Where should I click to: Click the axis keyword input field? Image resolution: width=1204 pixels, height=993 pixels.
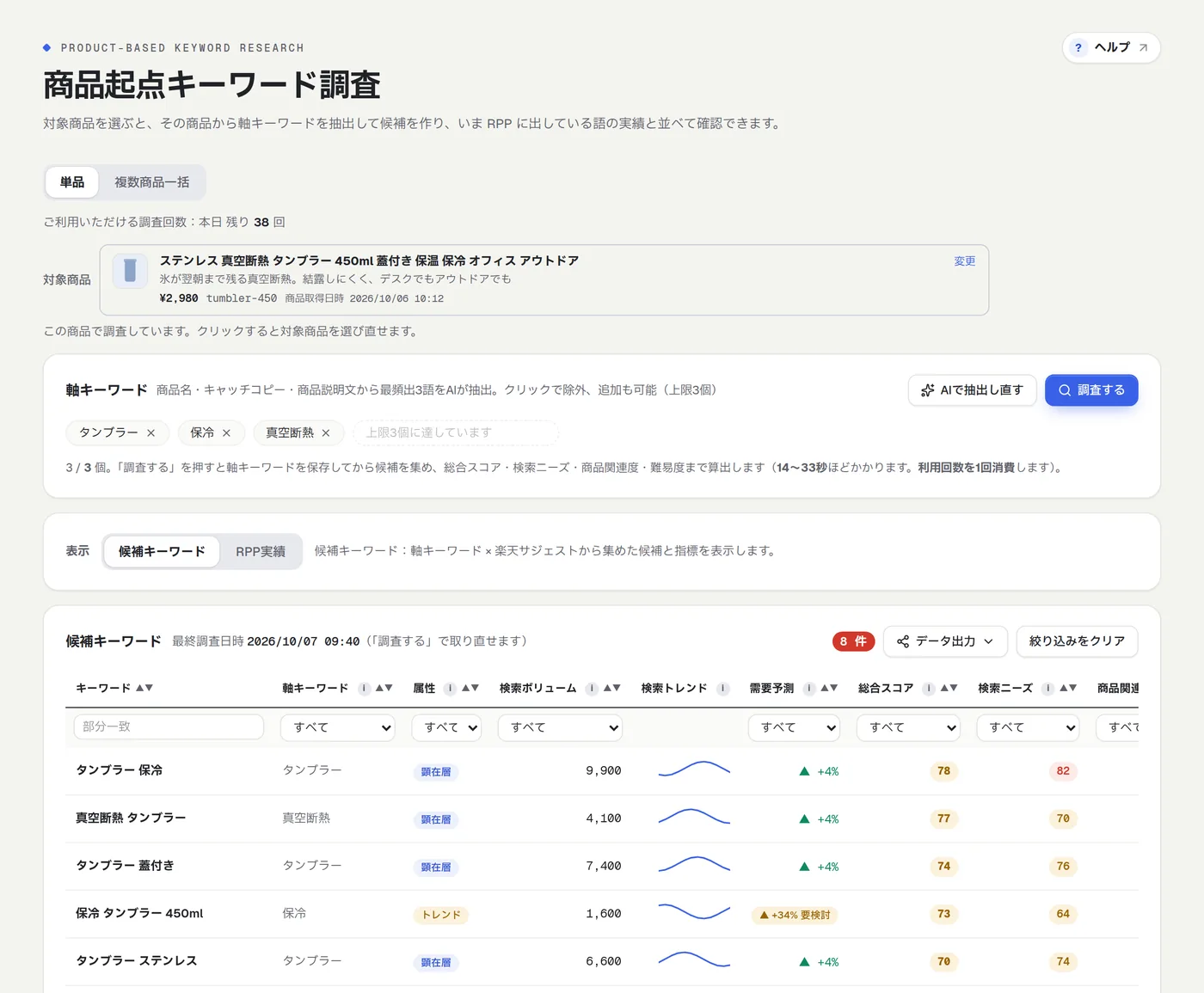click(x=456, y=432)
